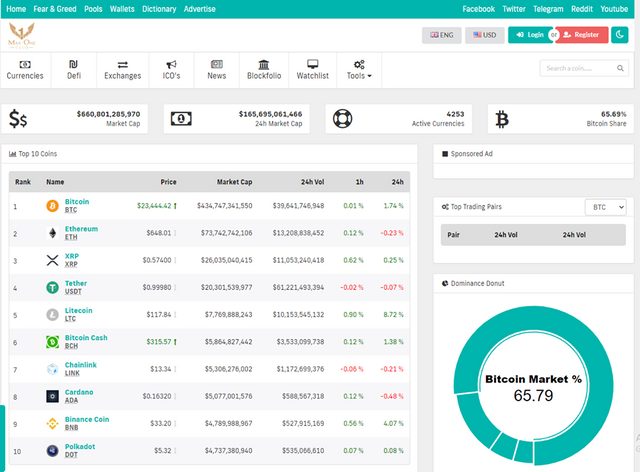The height and width of the screenshot is (472, 640).
Task: Open Wallets menu item
Action: click(122, 9)
